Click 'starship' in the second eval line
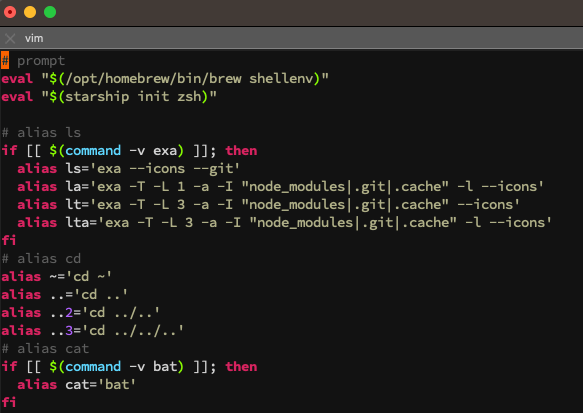This screenshot has width=583, height=413. pyautogui.click(x=97, y=97)
